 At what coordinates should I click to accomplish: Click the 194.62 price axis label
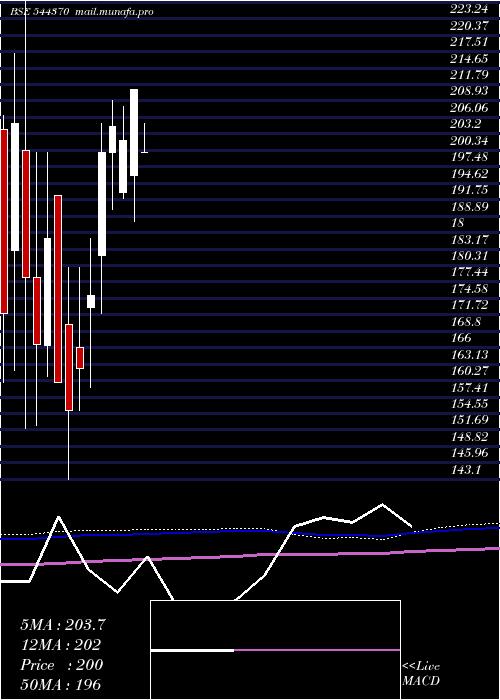pyautogui.click(x=468, y=174)
